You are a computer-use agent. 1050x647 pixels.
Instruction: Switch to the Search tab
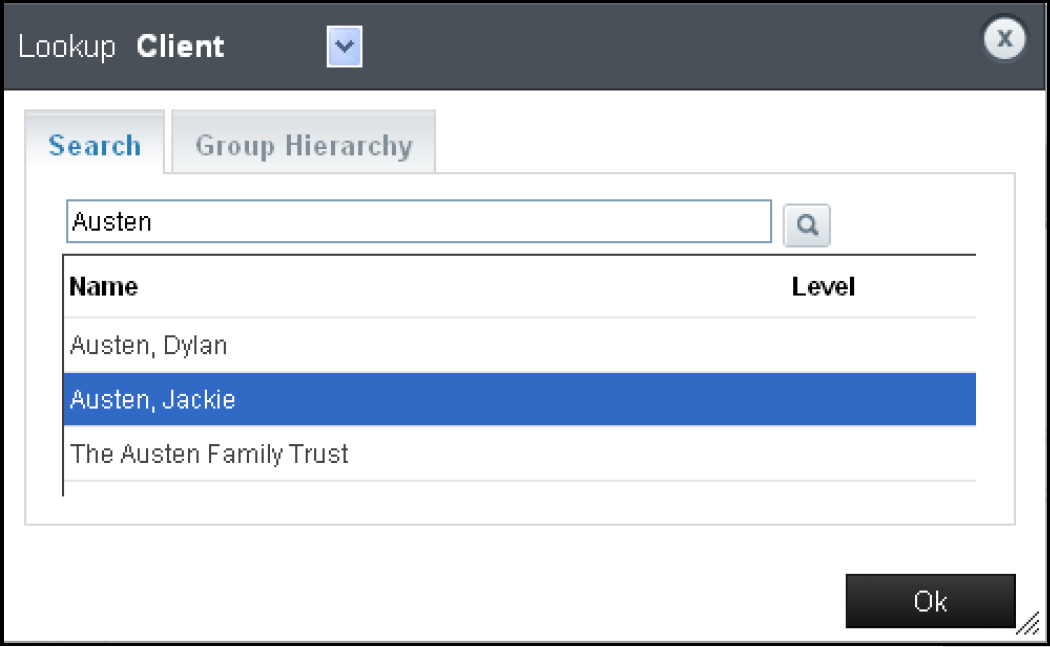pos(95,146)
